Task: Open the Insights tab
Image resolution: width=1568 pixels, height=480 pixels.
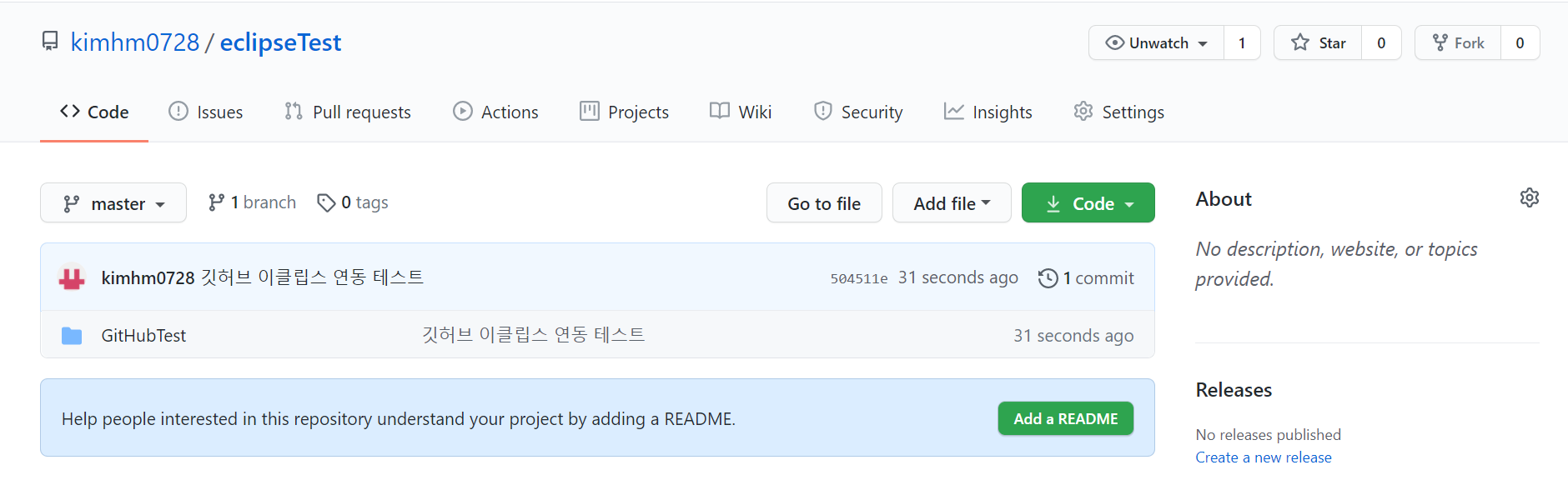Action: pyautogui.click(x=988, y=112)
